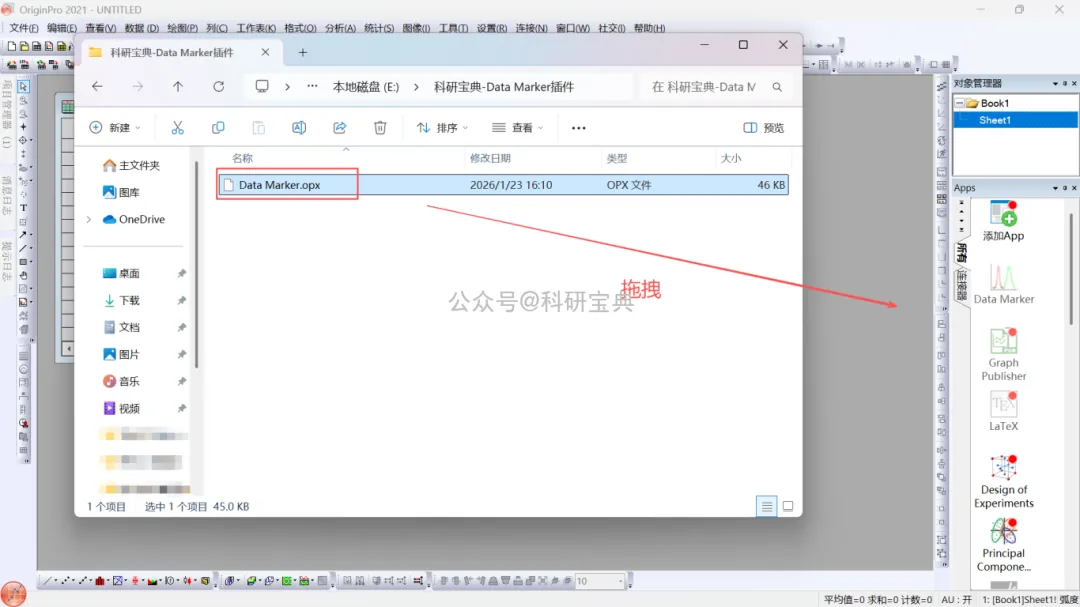Open the 绘图(P) menu
The image size is (1080, 607).
[183, 28]
